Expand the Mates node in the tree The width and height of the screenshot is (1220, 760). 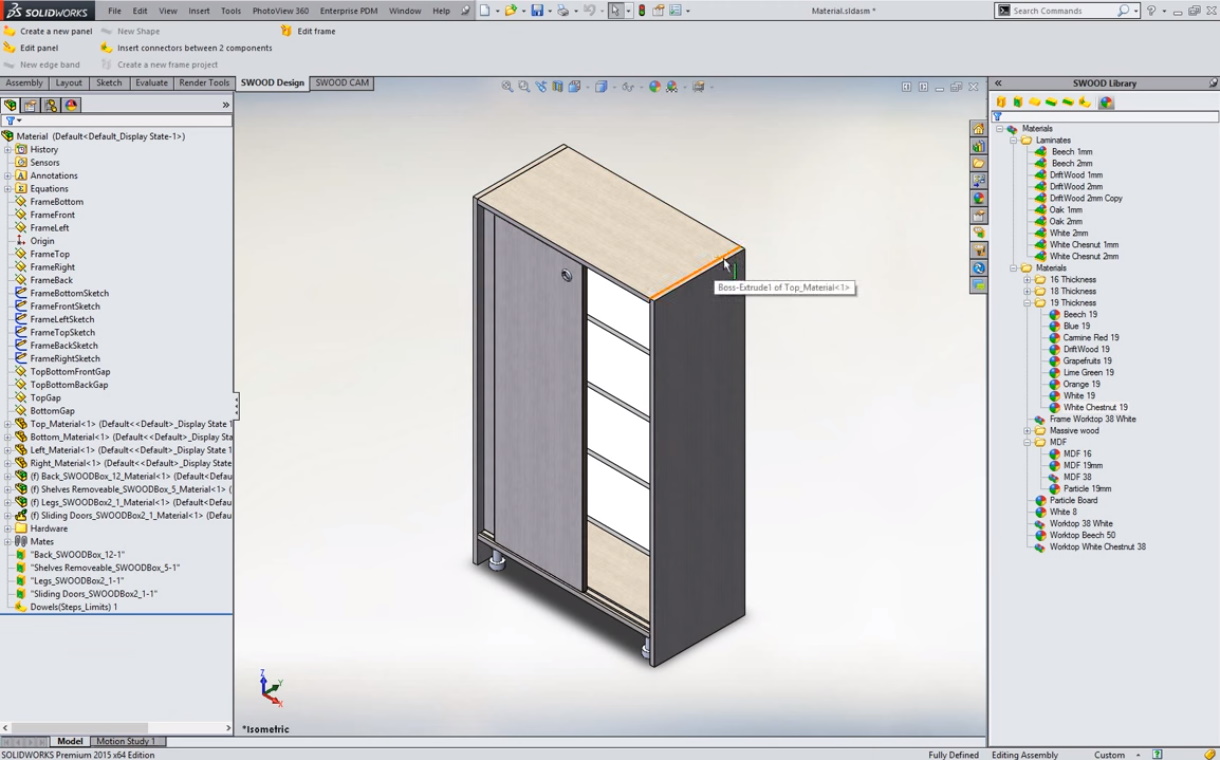(x=7, y=541)
